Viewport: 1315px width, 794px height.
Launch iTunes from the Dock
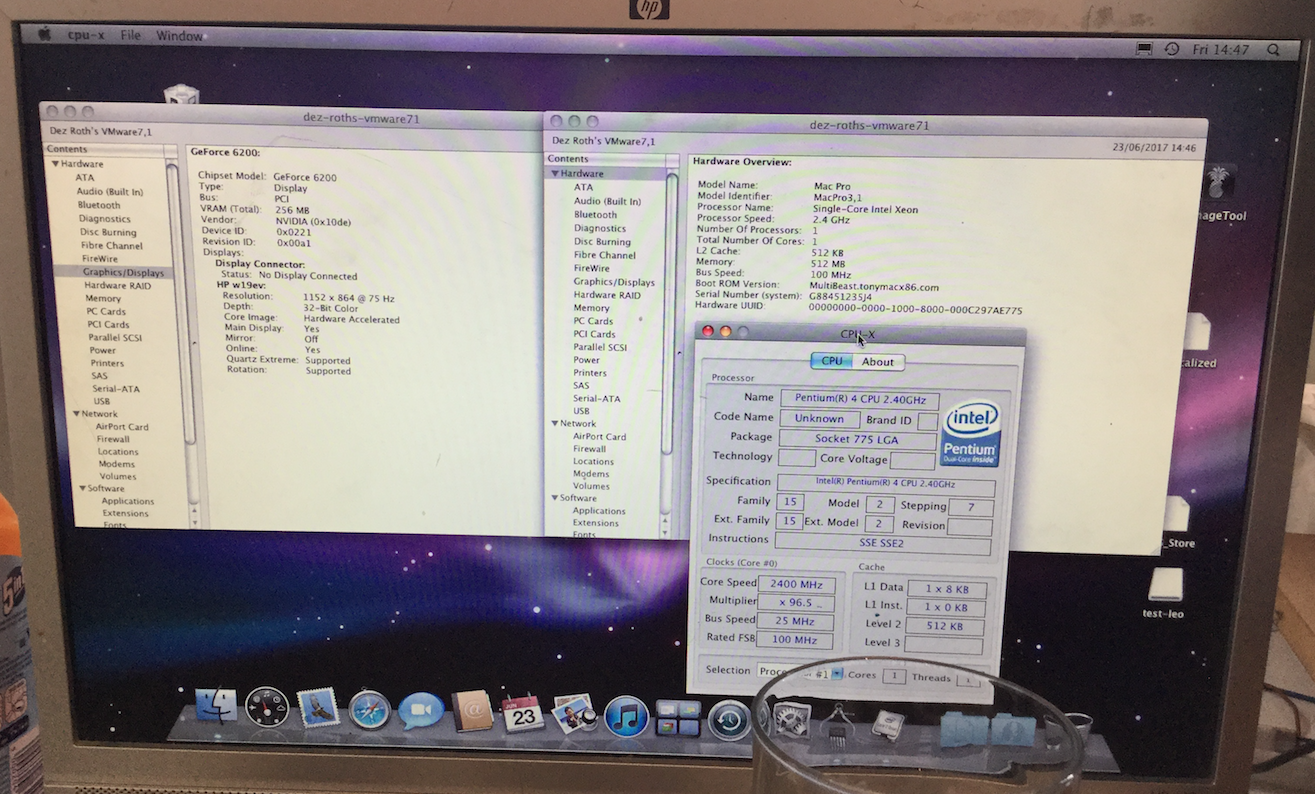[627, 717]
